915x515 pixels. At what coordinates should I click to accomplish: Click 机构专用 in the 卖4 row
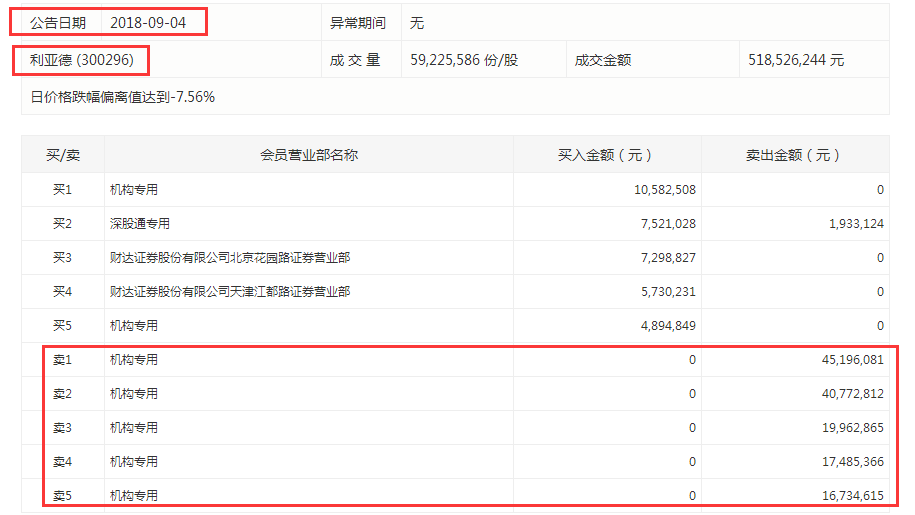click(x=134, y=462)
